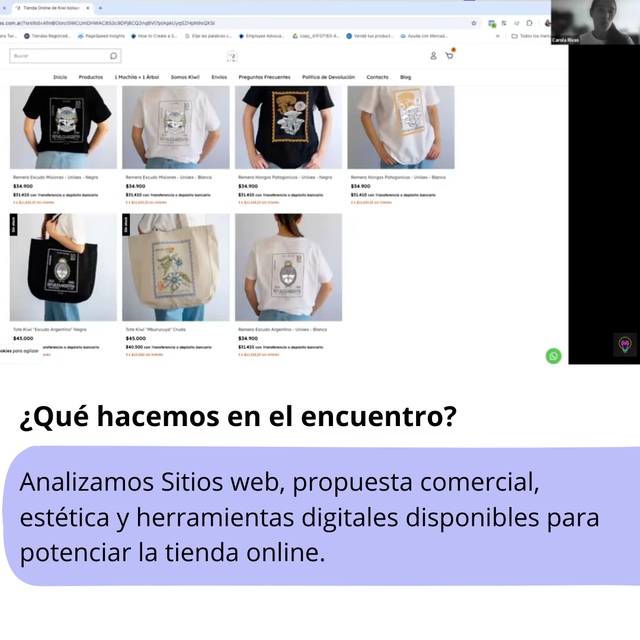
Task: Go to the Inicio menu item
Action: 60,77
